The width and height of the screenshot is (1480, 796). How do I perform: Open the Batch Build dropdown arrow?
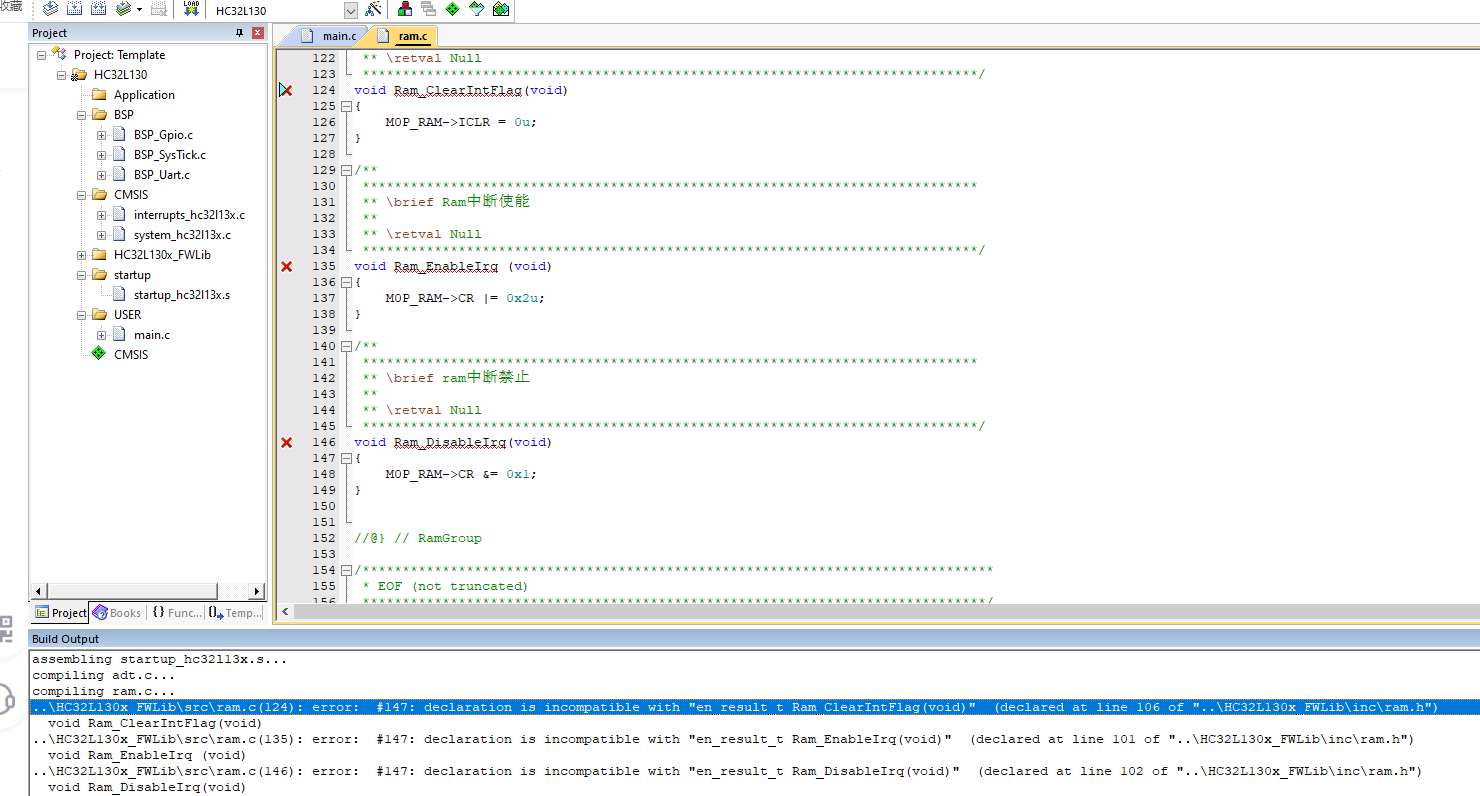click(139, 10)
